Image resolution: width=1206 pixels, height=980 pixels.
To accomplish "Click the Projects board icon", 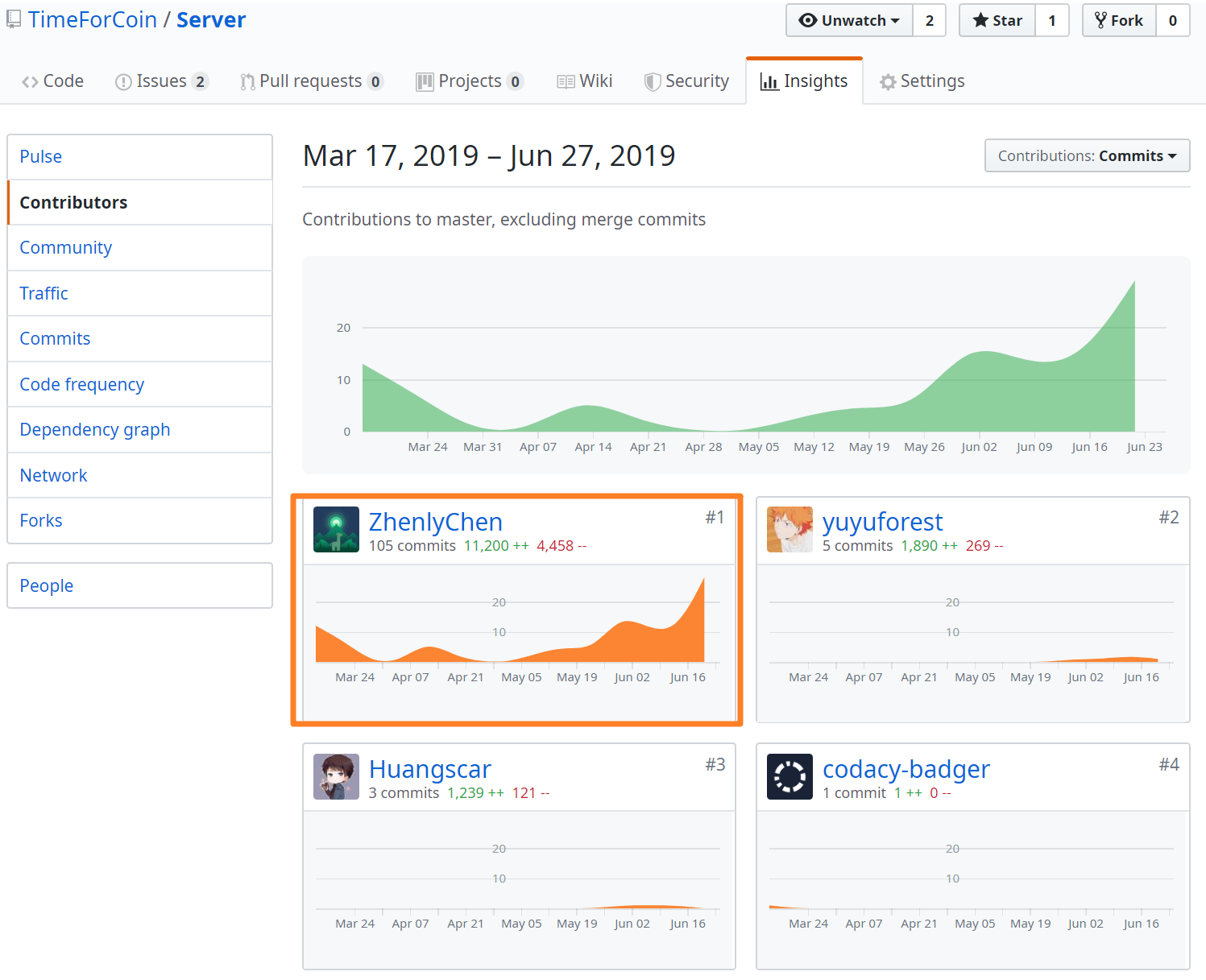I will [x=425, y=82].
